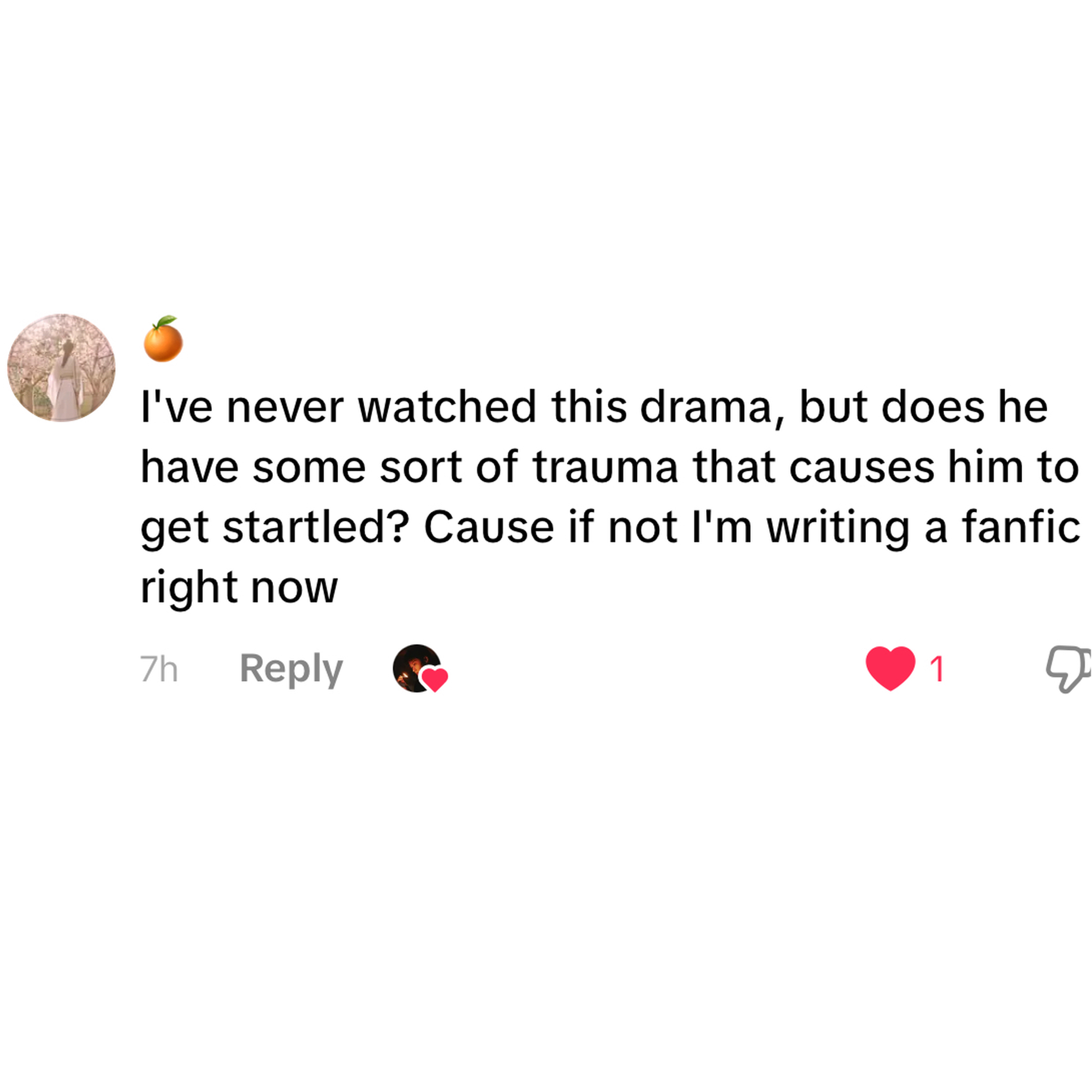Open the commenter's profile picture
The image size is (1092, 1092).
point(61,368)
